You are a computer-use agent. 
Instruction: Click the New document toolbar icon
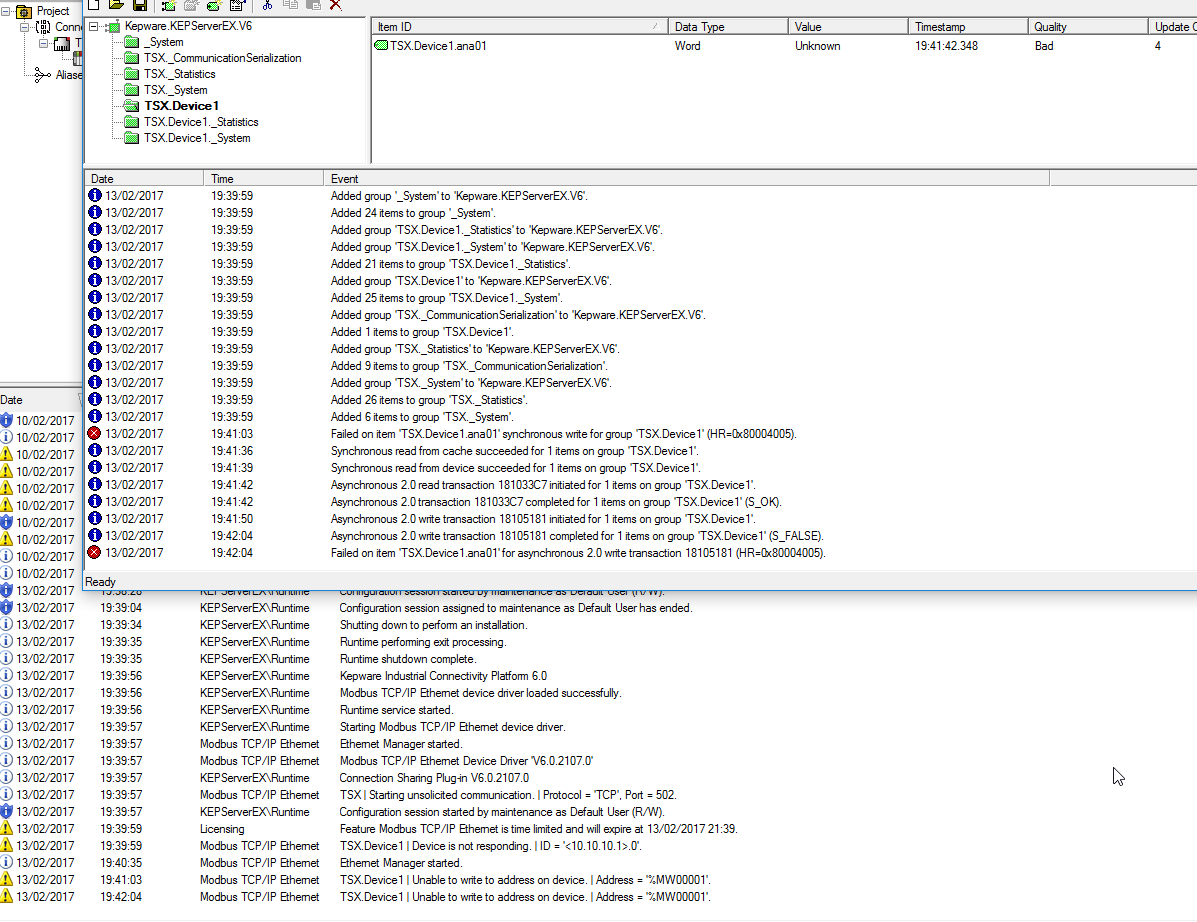tap(93, 5)
